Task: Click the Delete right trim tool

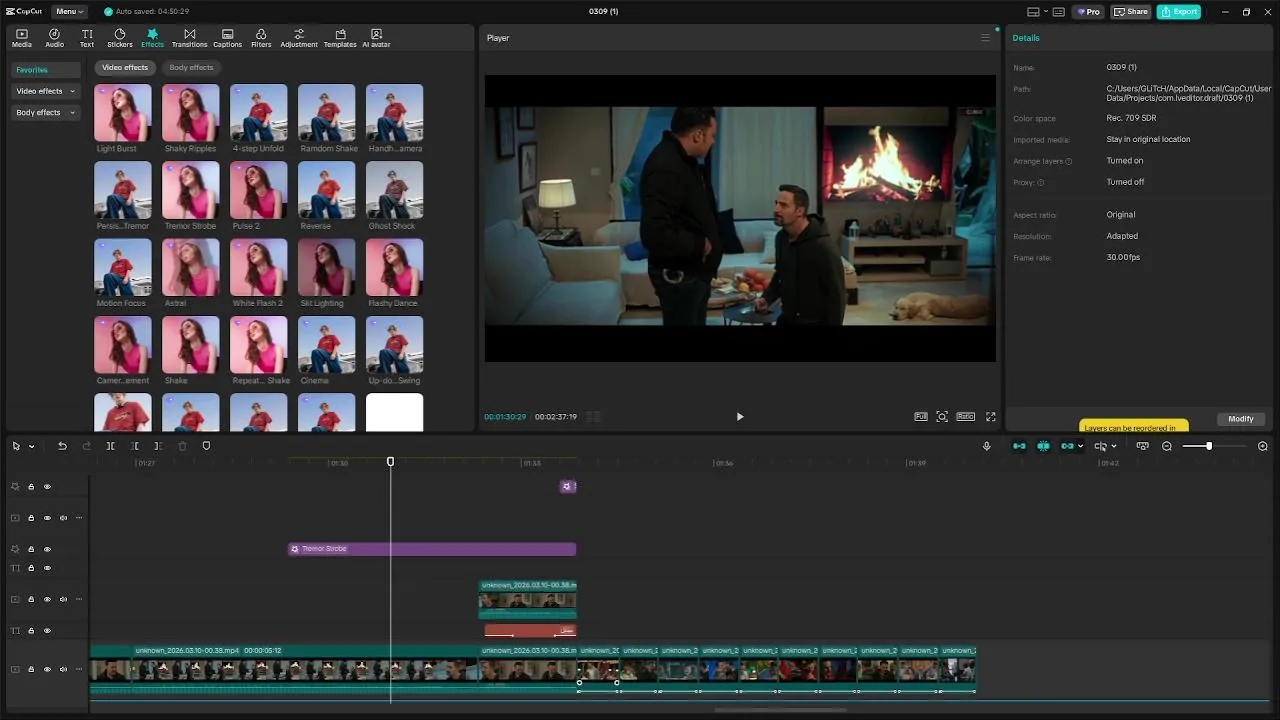Action: (x=158, y=446)
